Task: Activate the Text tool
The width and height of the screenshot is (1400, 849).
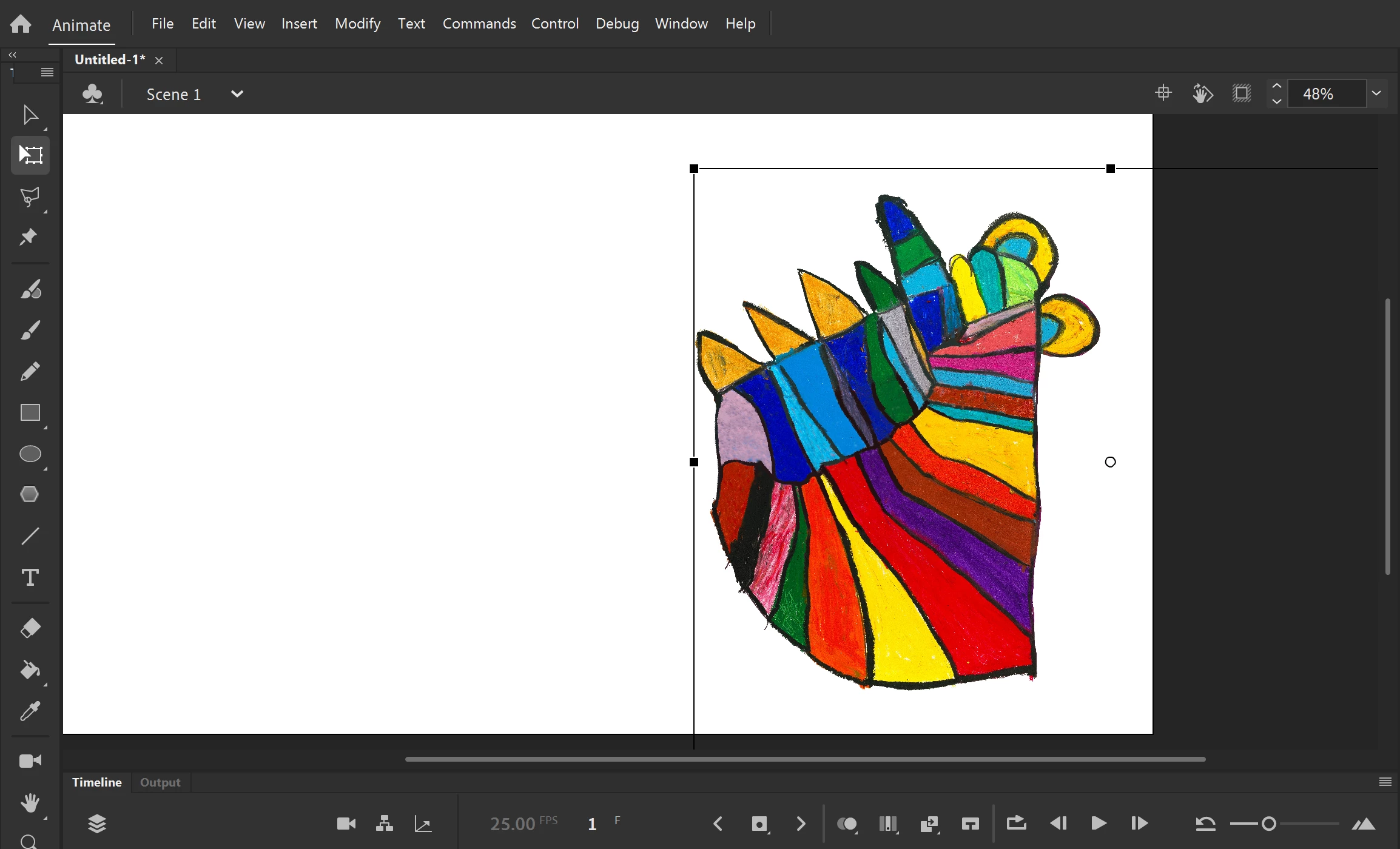Action: pos(30,577)
